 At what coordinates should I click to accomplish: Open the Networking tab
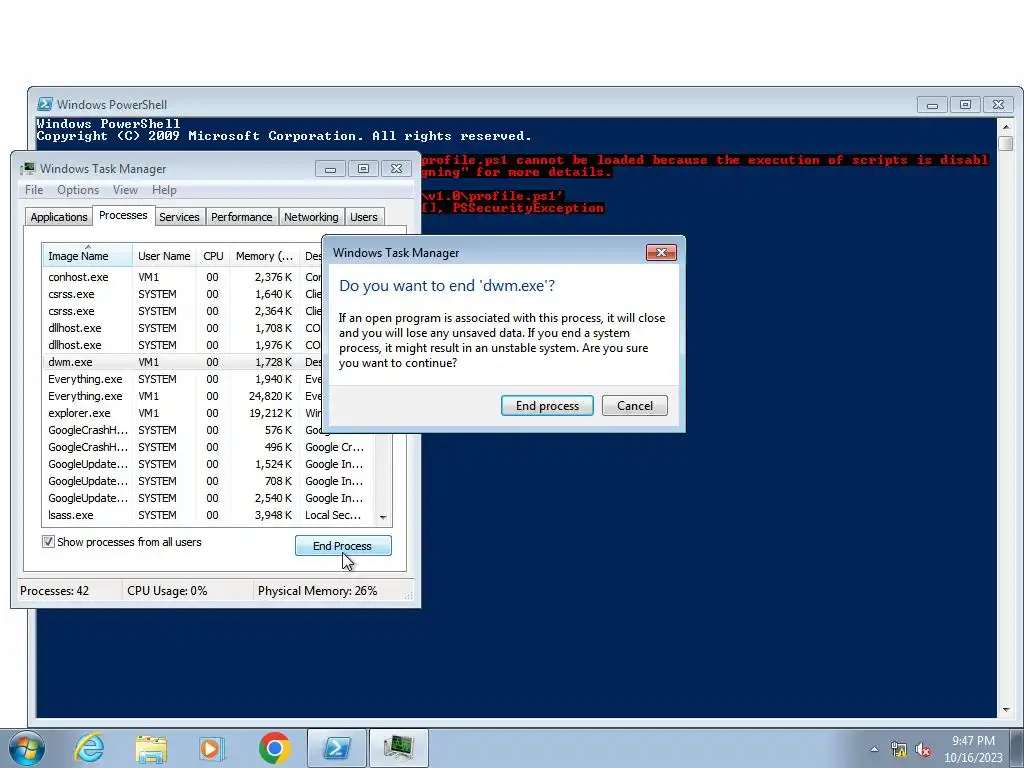311,217
